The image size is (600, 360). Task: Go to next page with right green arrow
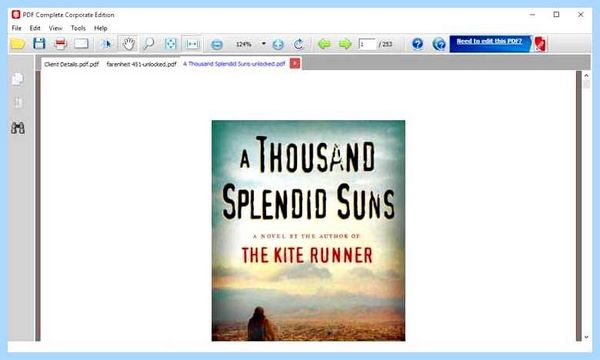pyautogui.click(x=345, y=44)
